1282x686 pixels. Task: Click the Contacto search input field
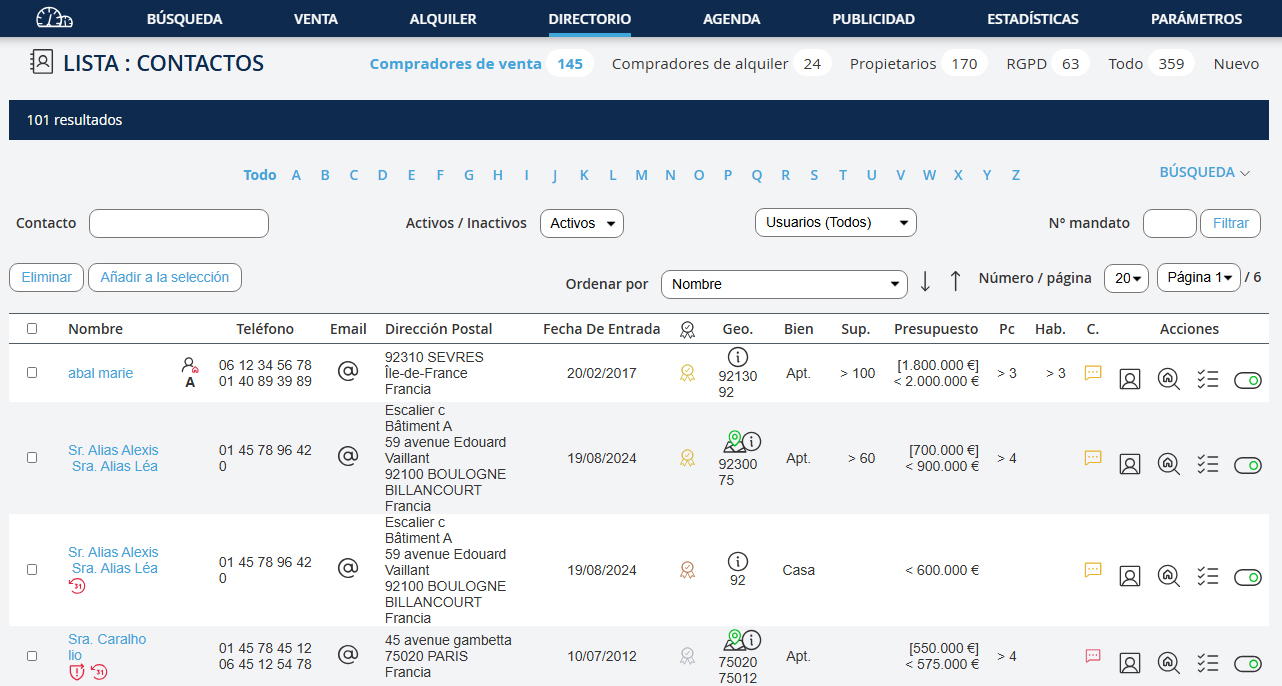(179, 223)
